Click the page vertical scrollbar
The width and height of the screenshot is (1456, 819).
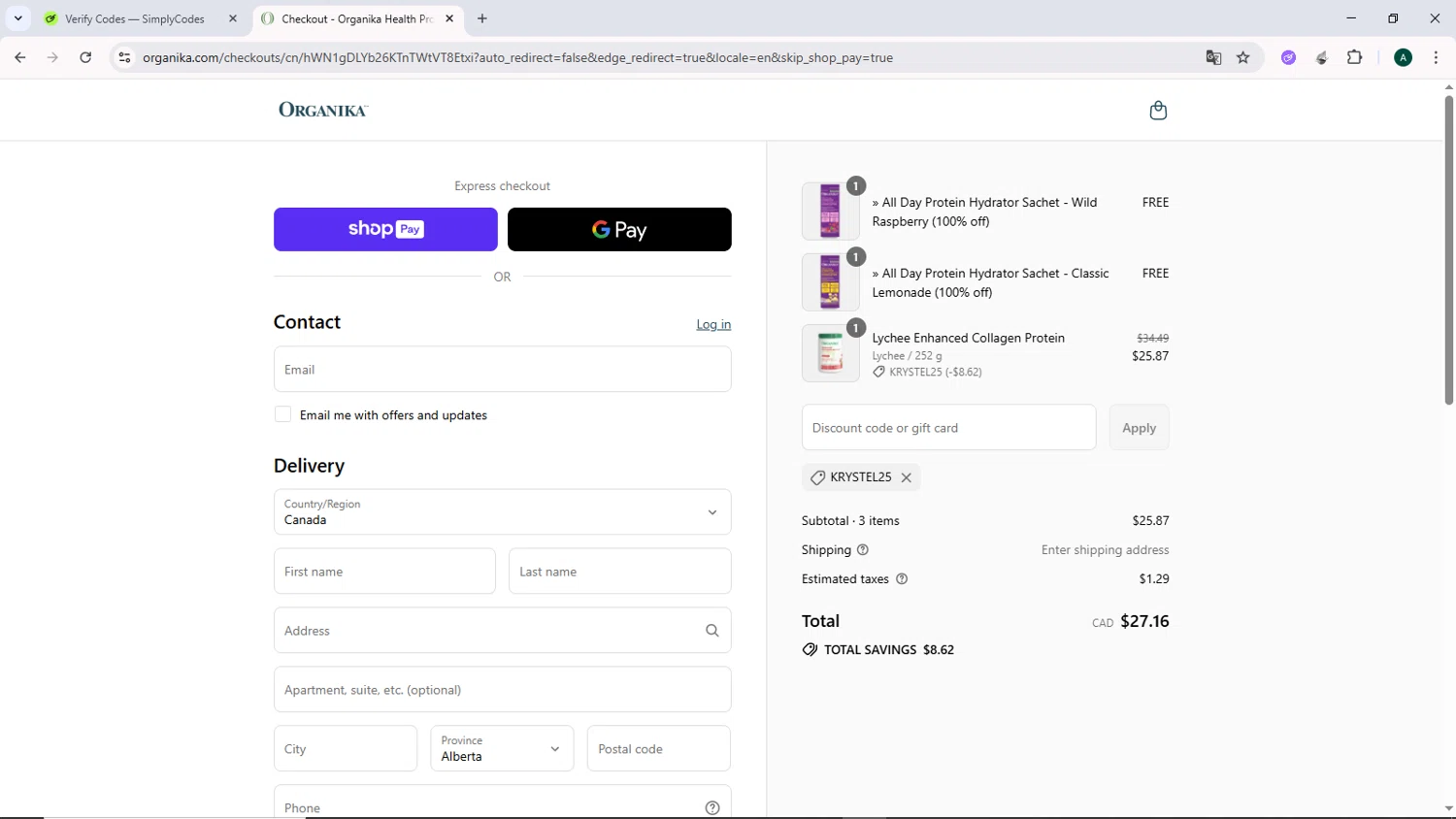click(1448, 250)
